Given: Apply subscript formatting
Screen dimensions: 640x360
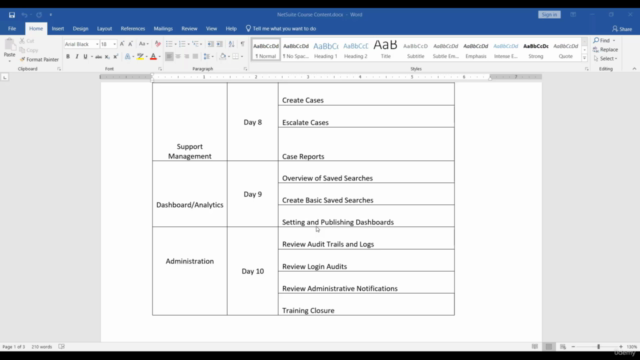Looking at the screenshot, I should tap(107, 57).
